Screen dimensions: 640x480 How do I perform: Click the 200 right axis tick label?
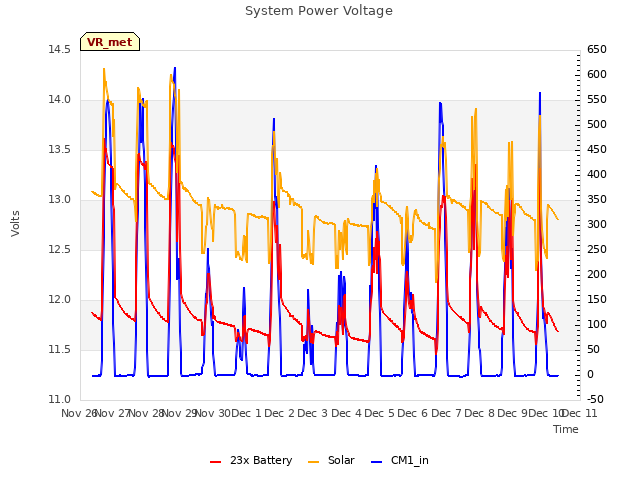coord(597,274)
